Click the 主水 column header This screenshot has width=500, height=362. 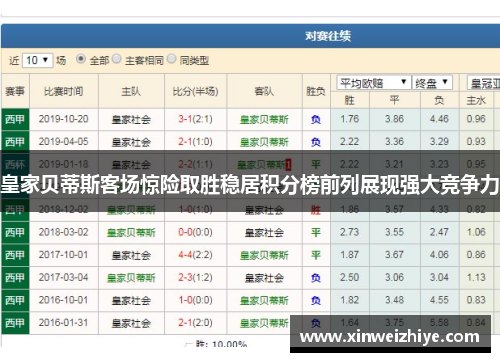476,100
